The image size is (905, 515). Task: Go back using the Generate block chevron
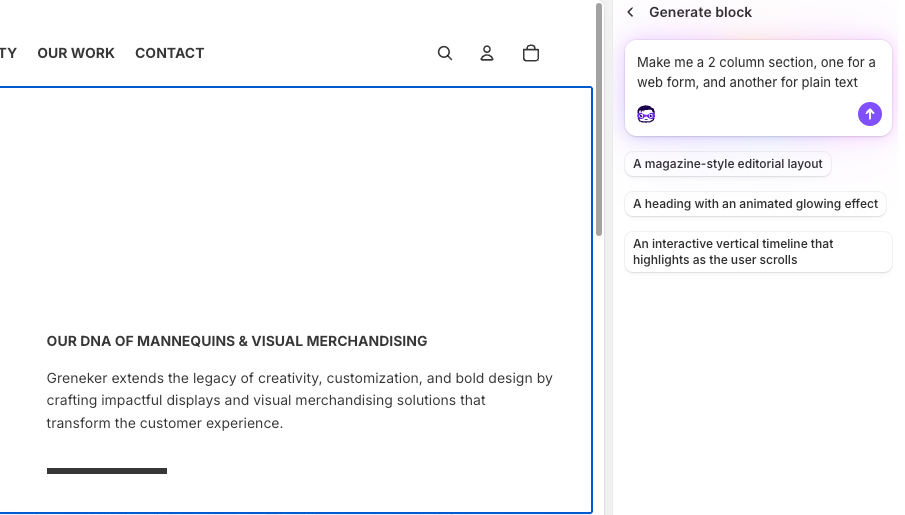coord(630,12)
